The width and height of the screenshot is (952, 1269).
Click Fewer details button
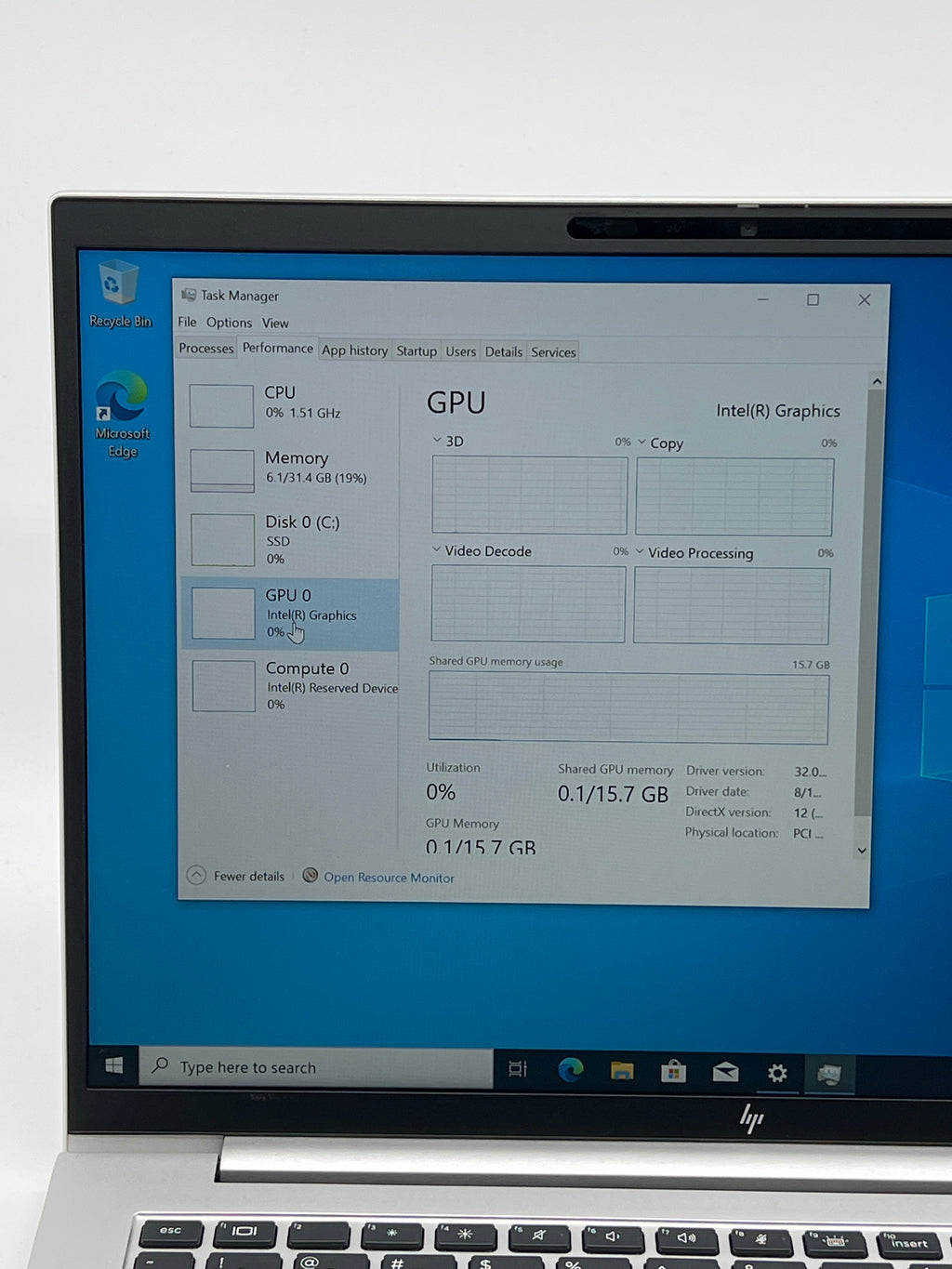[236, 876]
